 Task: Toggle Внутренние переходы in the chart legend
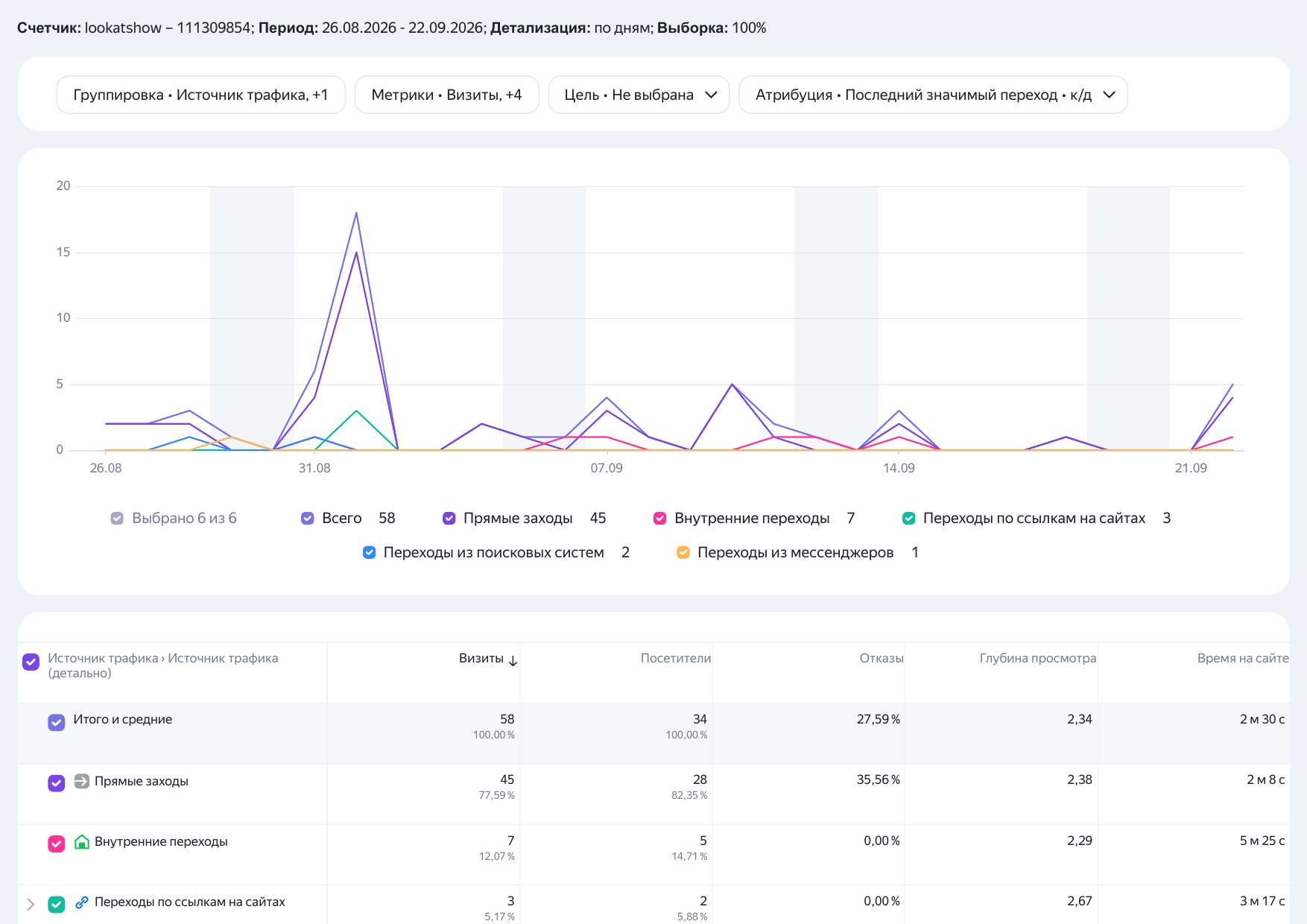(659, 518)
